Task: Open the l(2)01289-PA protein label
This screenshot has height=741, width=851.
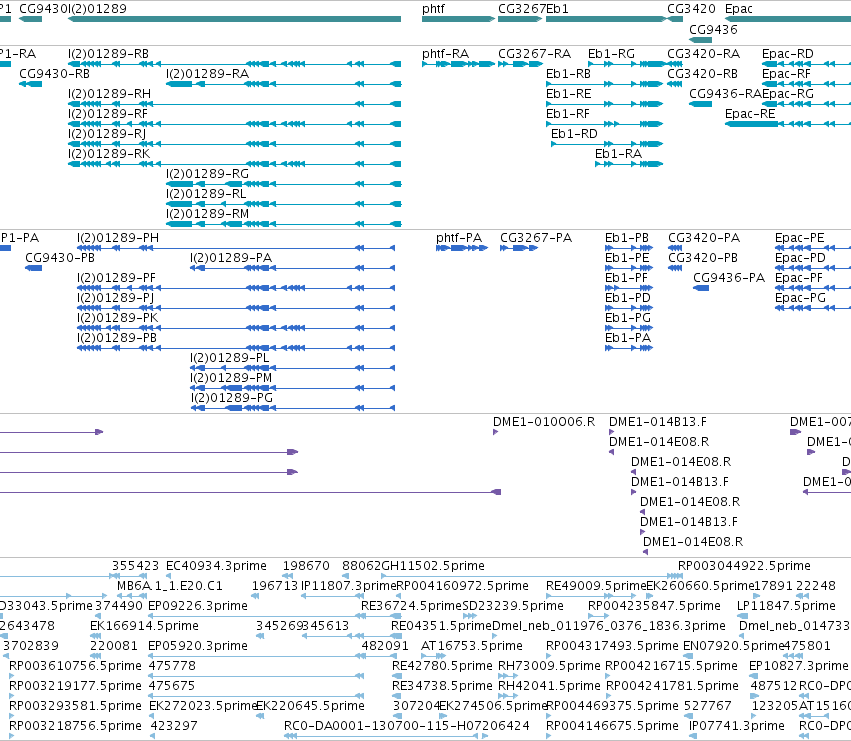Action: click(x=231, y=258)
